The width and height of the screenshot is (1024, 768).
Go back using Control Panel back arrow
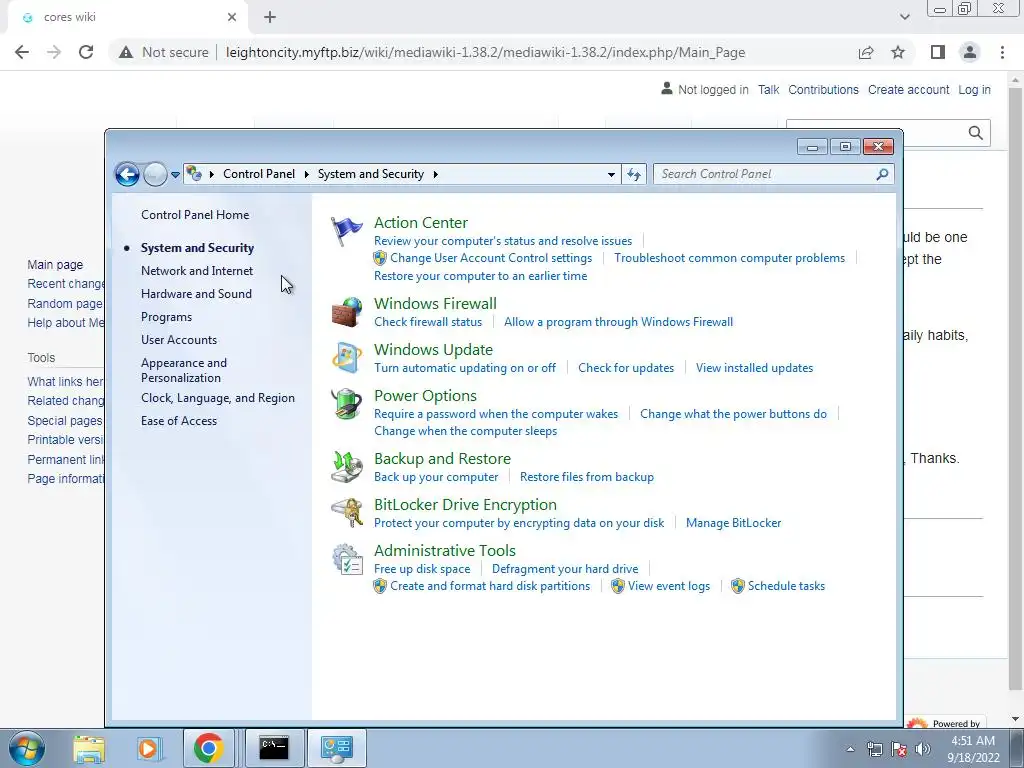pyautogui.click(x=127, y=174)
